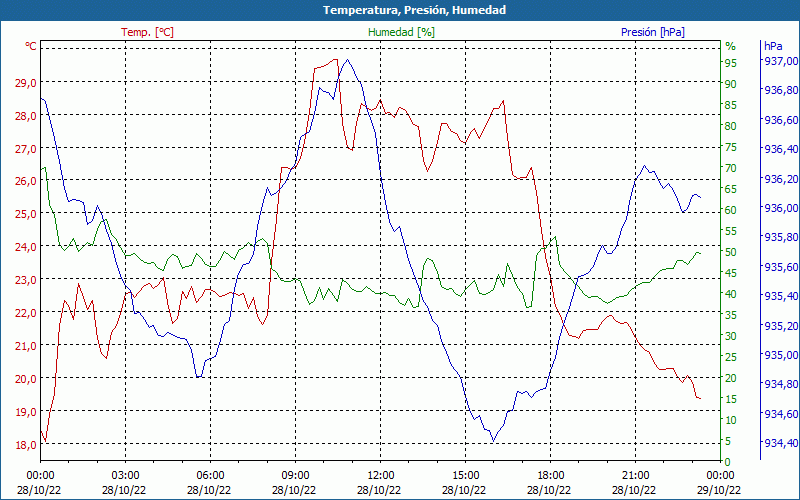Click the '934,40' pressure axis value
This screenshot has width=800, height=500.
click(781, 443)
